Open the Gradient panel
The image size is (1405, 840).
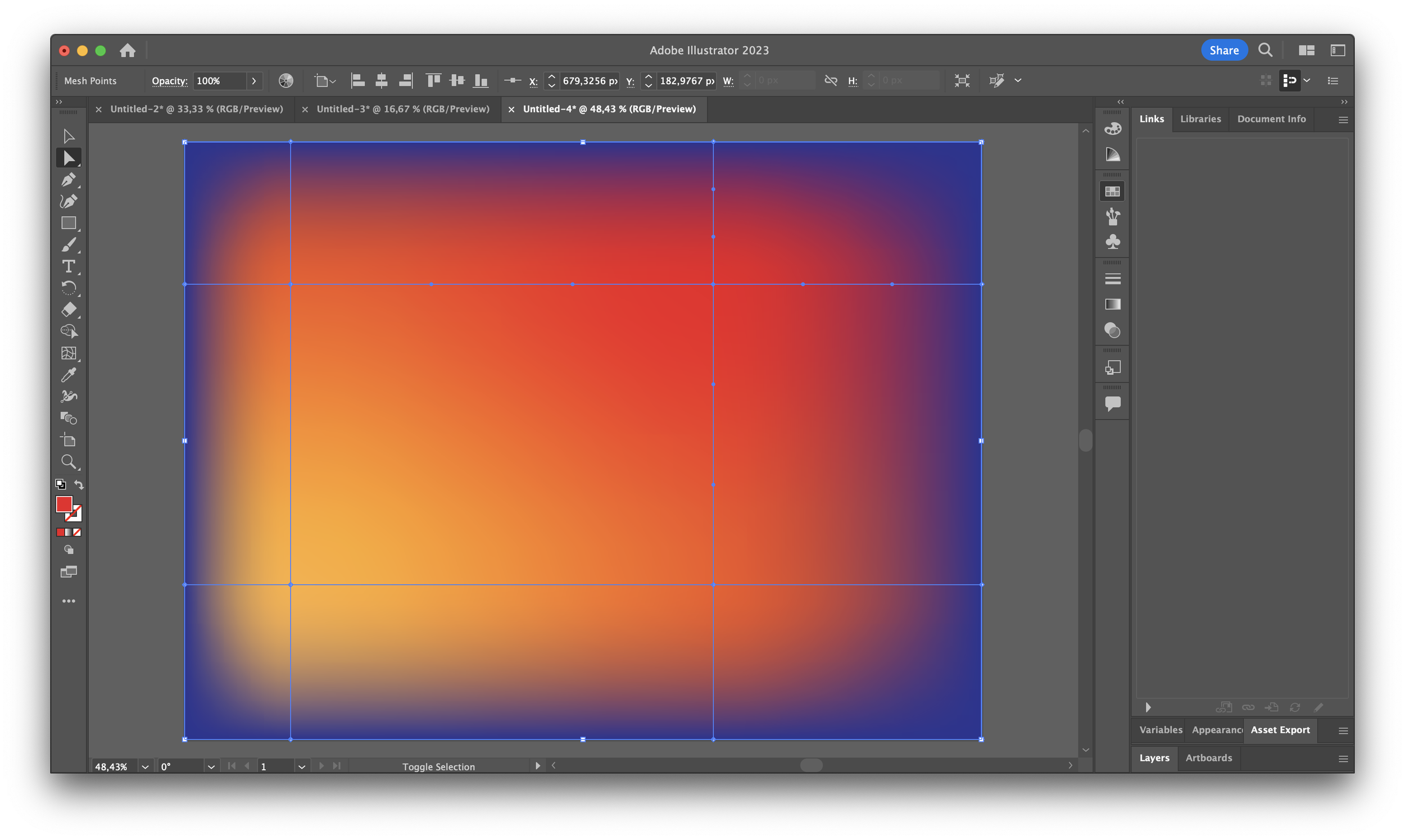tap(1112, 305)
